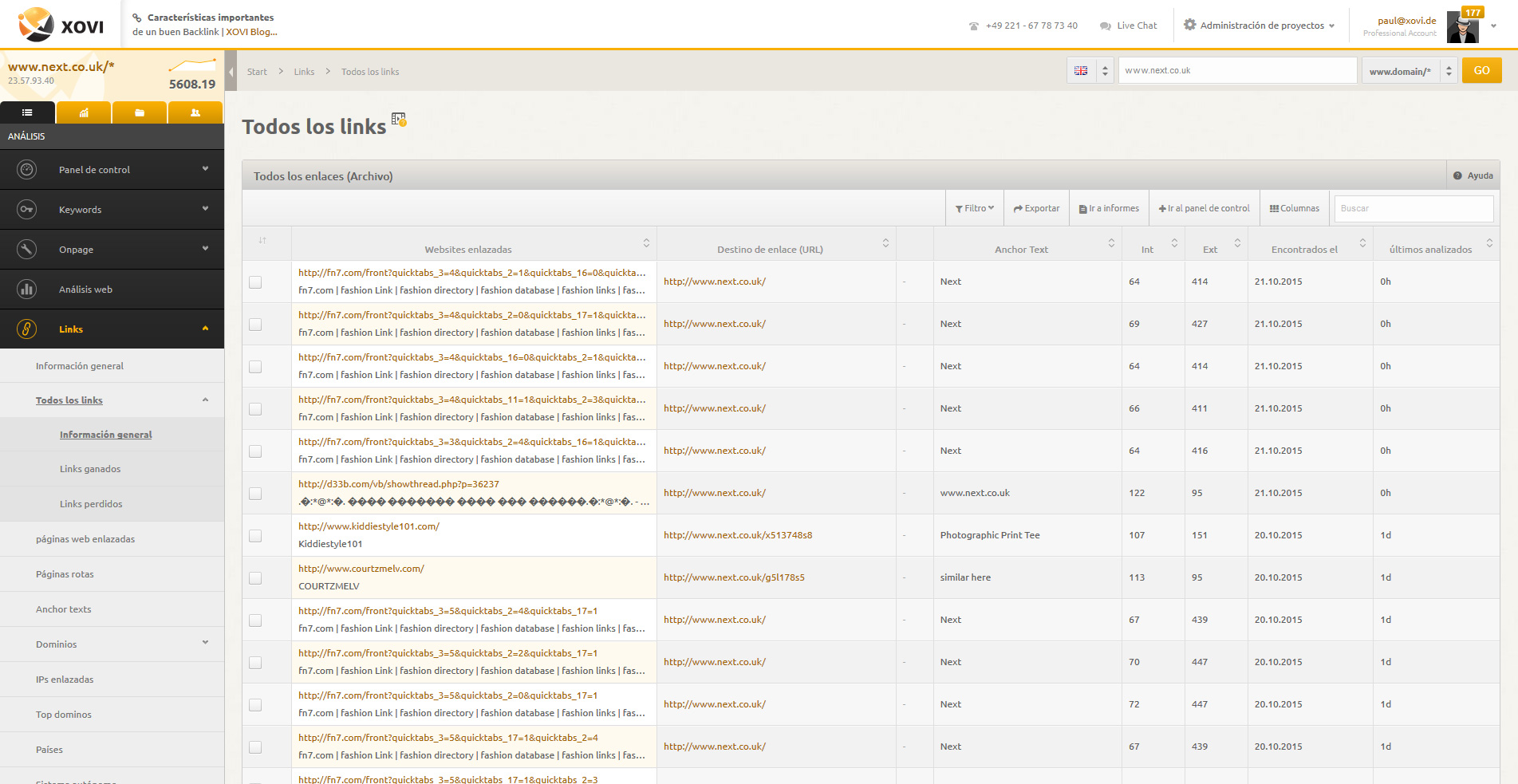Click the Columnas button

click(x=1295, y=208)
